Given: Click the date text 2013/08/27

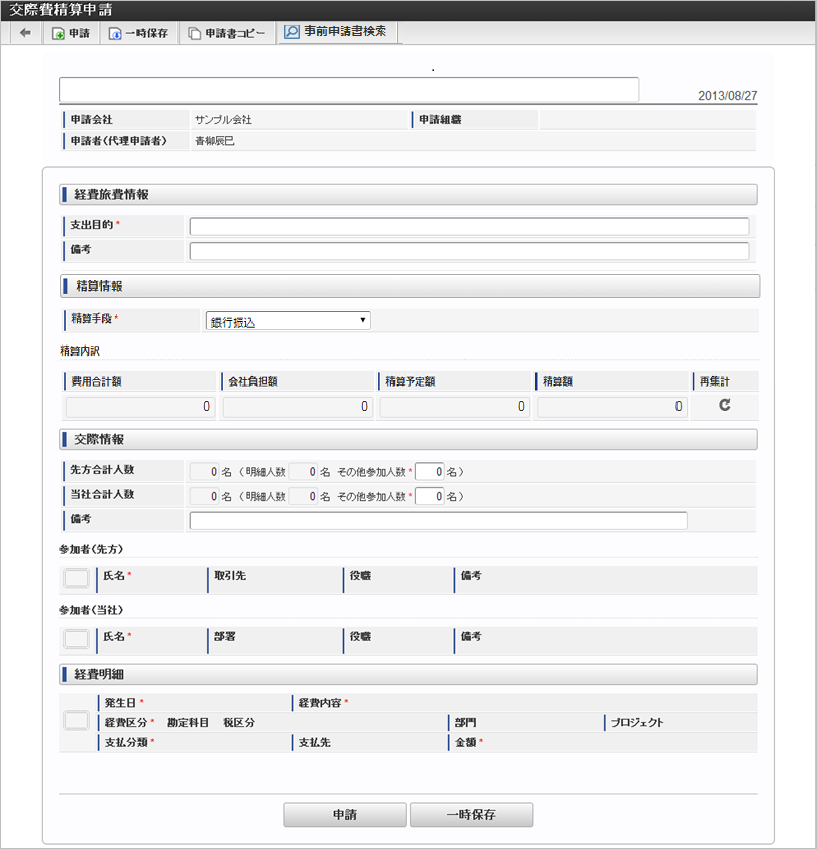Looking at the screenshot, I should click(x=727, y=96).
